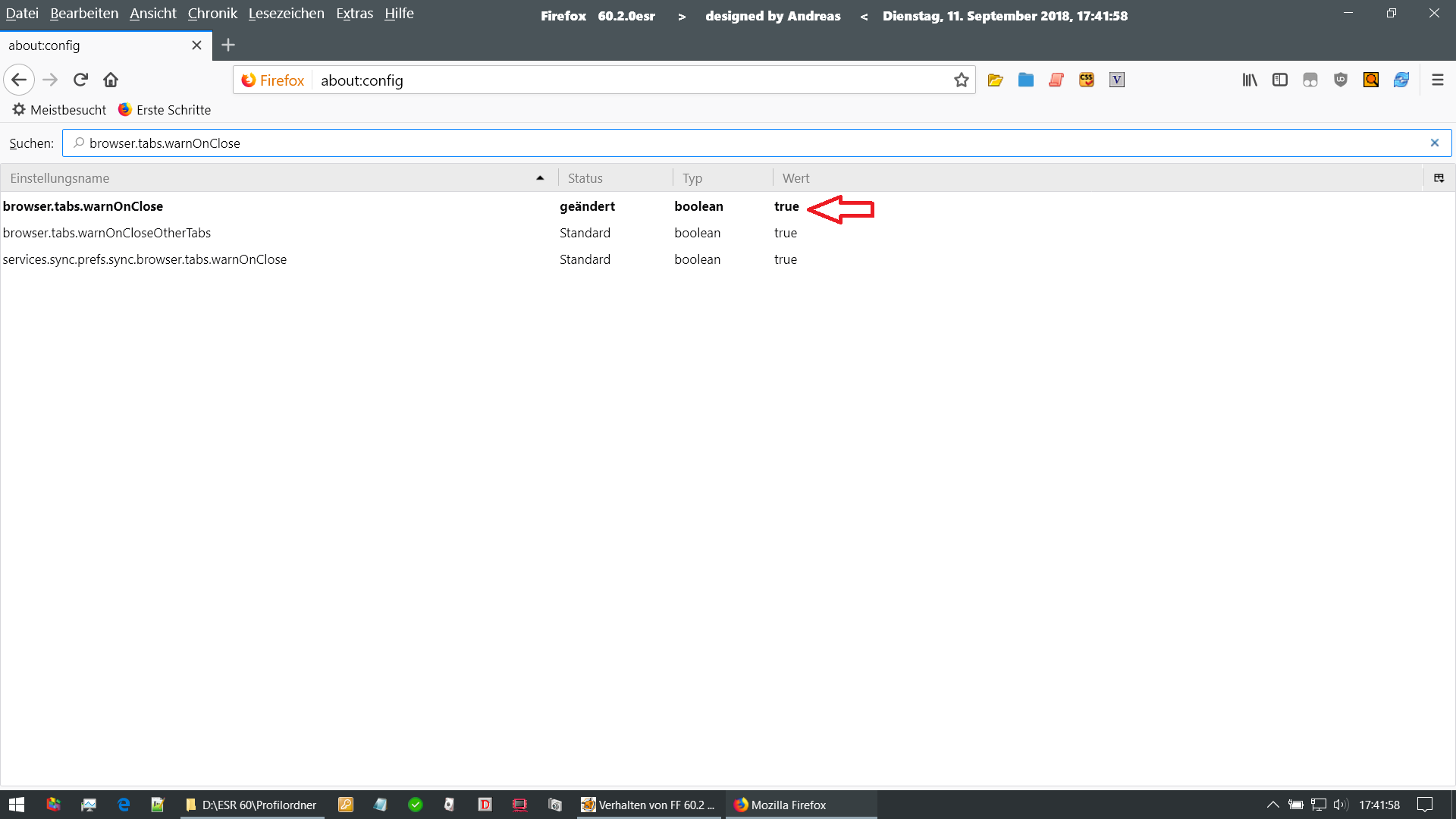
Task: Click the red script scroll icon
Action: pyautogui.click(x=1056, y=80)
